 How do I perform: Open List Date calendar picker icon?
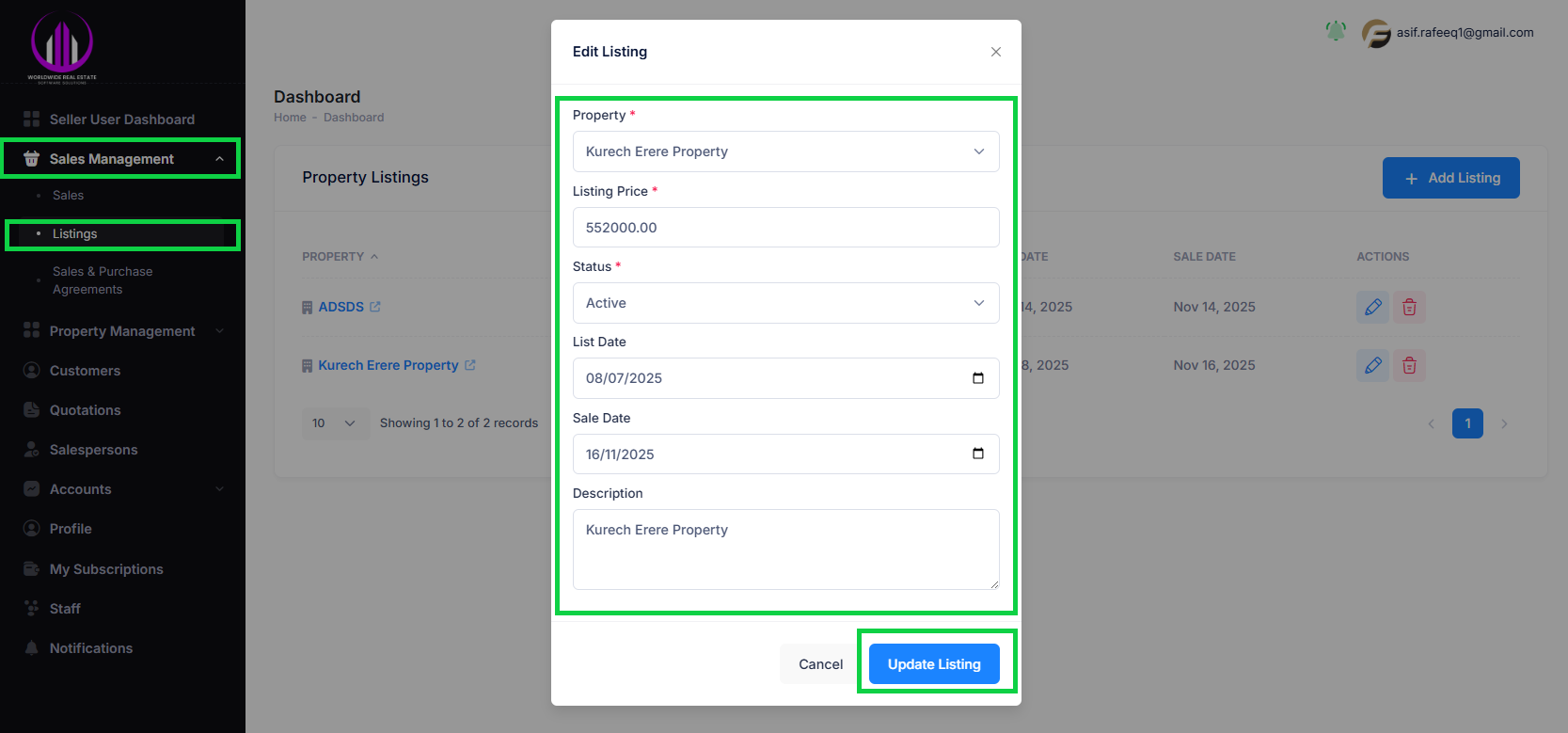point(978,378)
